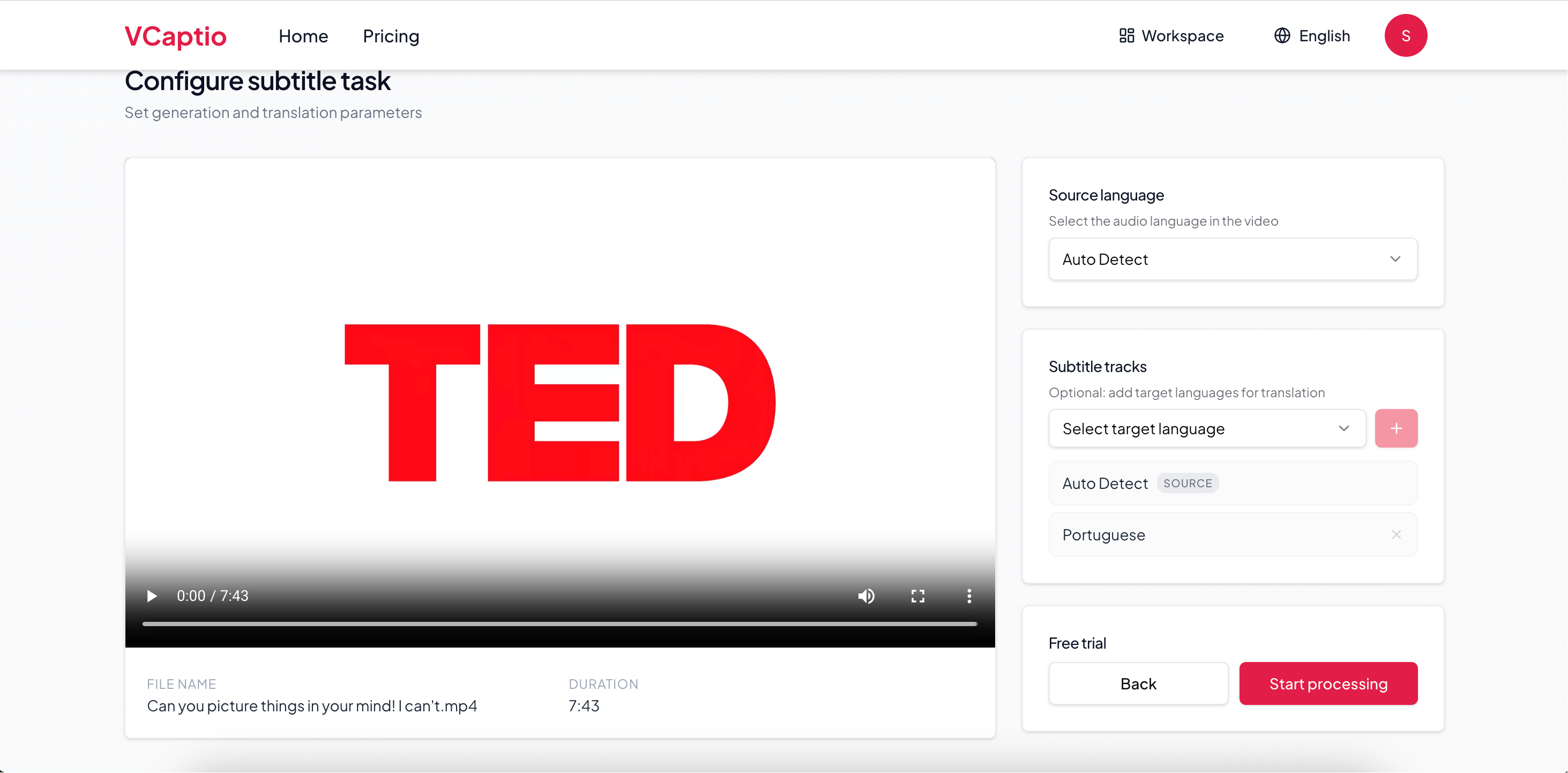Open the video player options menu
The height and width of the screenshot is (773, 1568).
point(968,596)
